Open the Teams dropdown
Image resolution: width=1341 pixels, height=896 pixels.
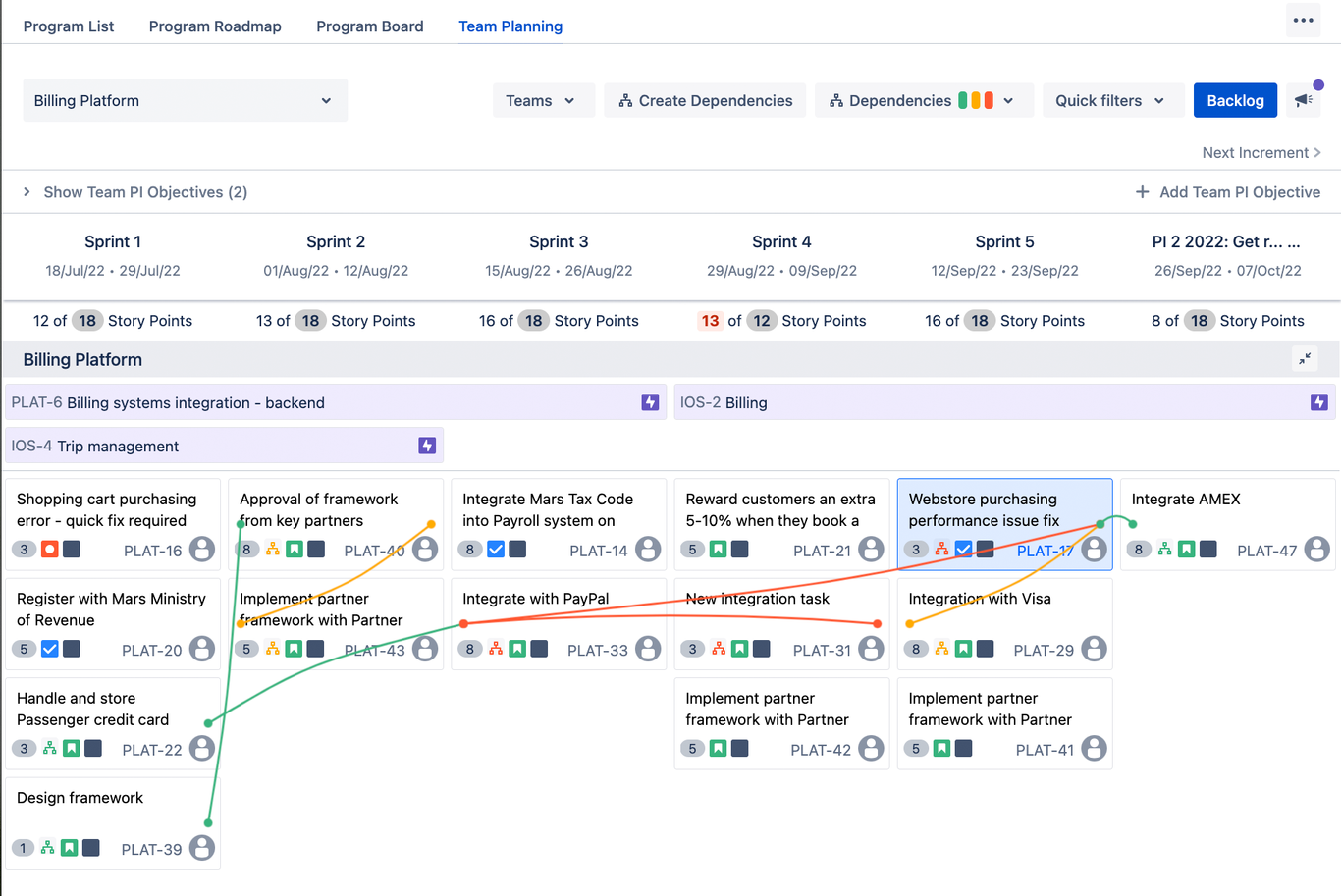543,99
